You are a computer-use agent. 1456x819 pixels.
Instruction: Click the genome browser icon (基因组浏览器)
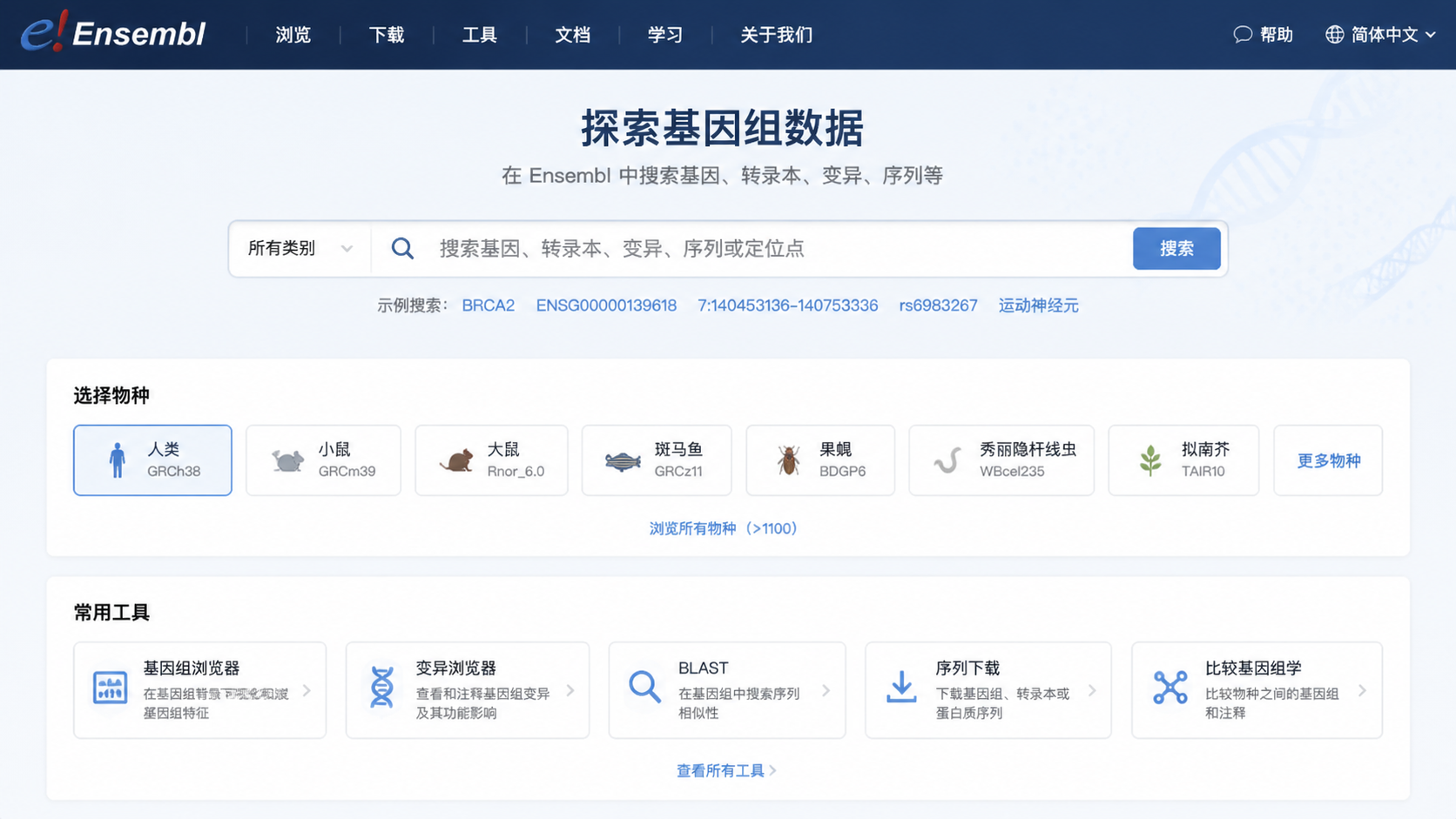110,688
